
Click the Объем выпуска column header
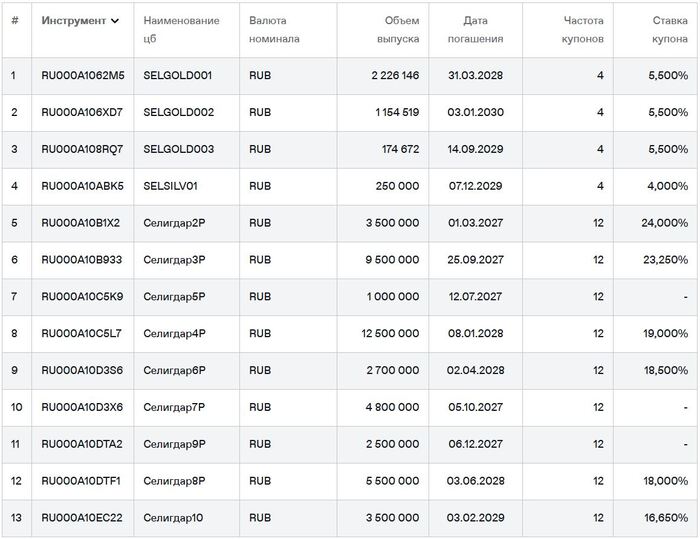(398, 29)
